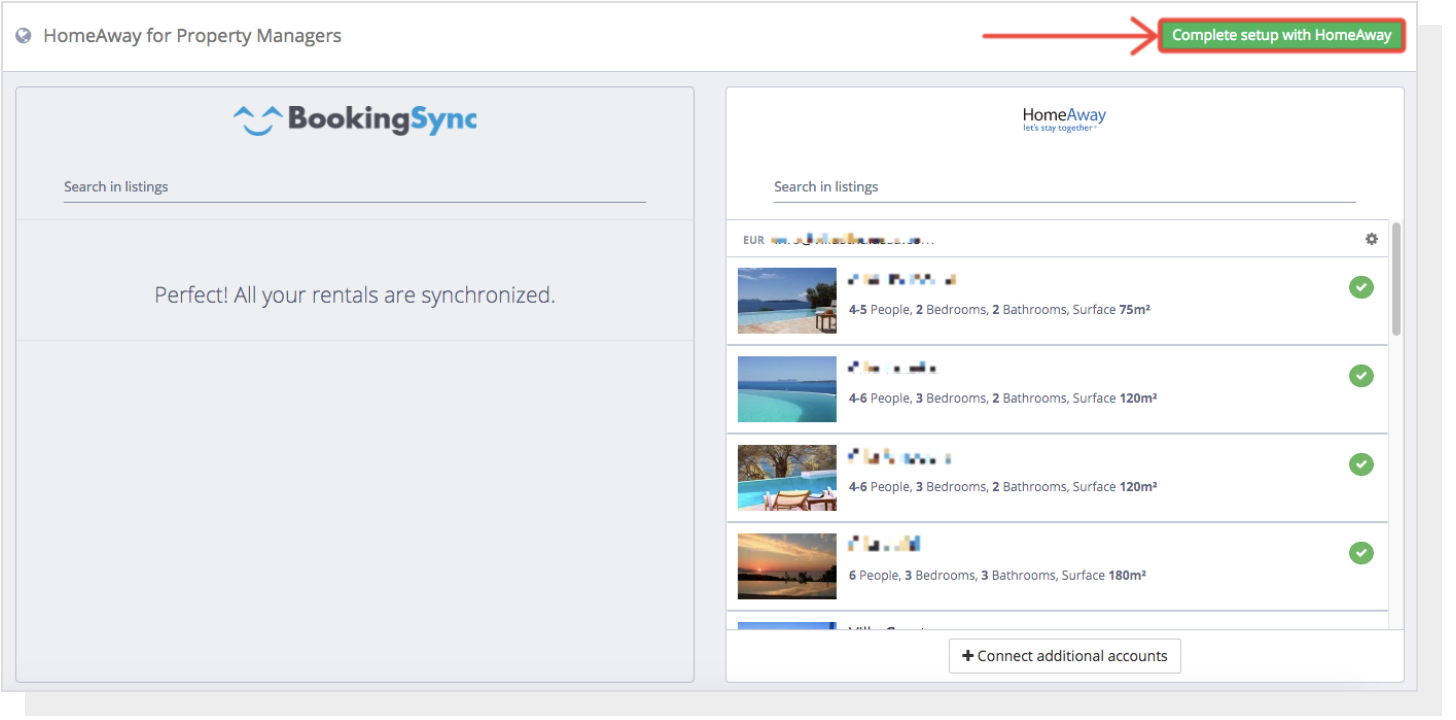Toggle sync for the 6-person 180m² property
Screen dimensions: 1456x720
pos(1361,553)
